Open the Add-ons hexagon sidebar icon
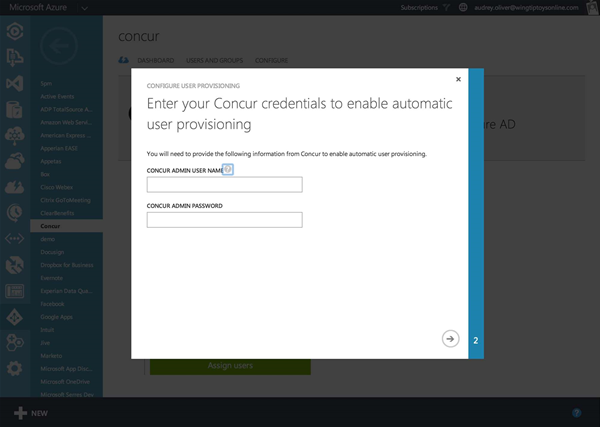 tap(15, 343)
